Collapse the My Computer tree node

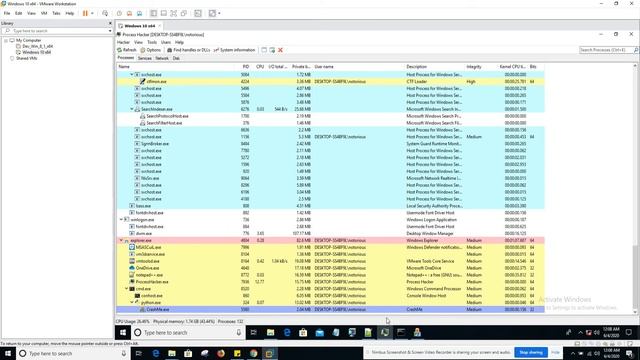point(6,40)
